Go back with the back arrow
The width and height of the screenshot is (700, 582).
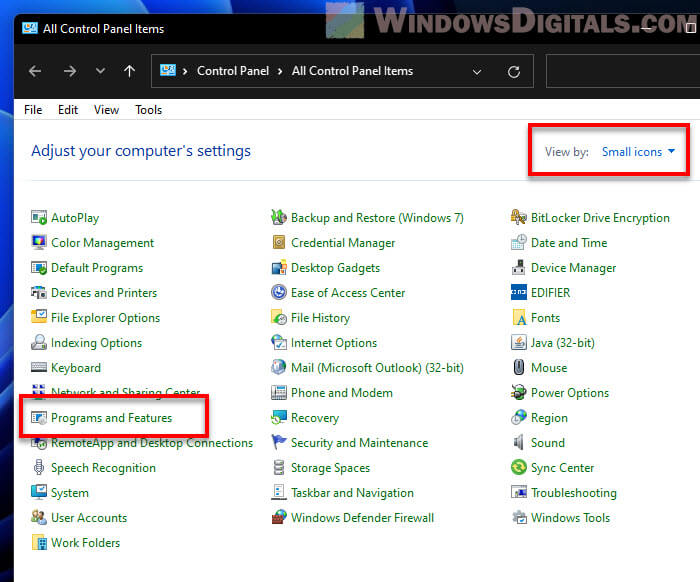(35, 71)
